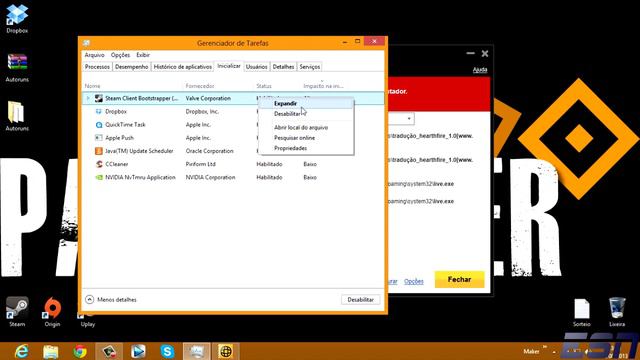Click the Desabilitar button at bottom

(x=360, y=300)
